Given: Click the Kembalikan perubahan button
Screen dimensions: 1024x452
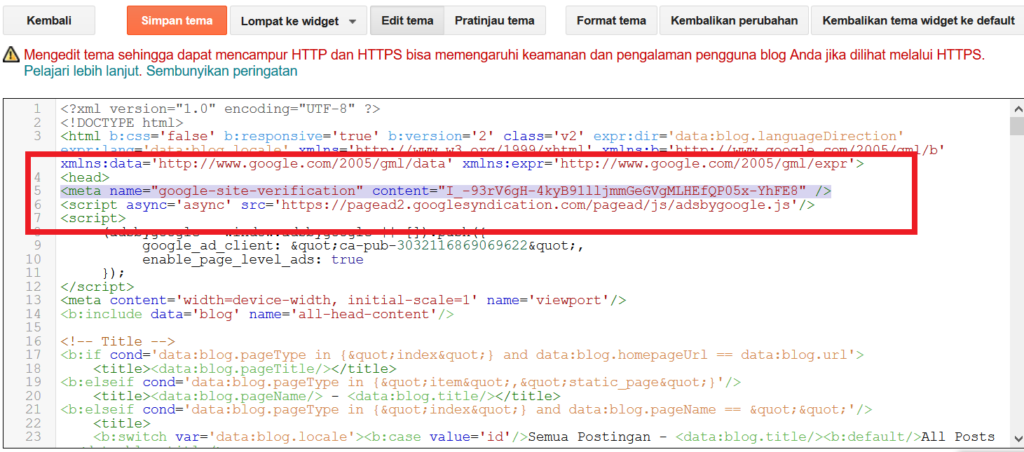Looking at the screenshot, I should [x=734, y=20].
